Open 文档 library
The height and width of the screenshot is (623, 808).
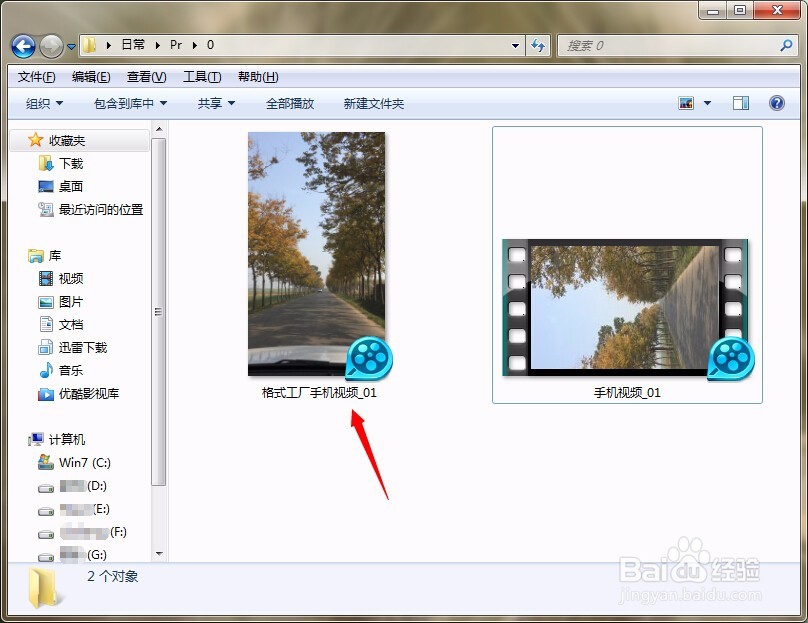(71, 325)
